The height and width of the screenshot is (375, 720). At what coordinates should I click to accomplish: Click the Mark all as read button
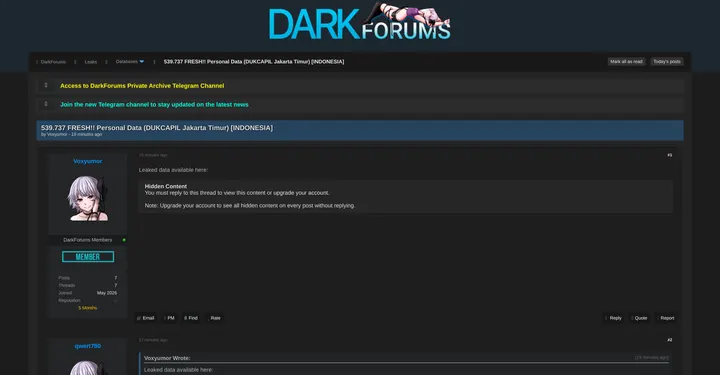coord(626,62)
